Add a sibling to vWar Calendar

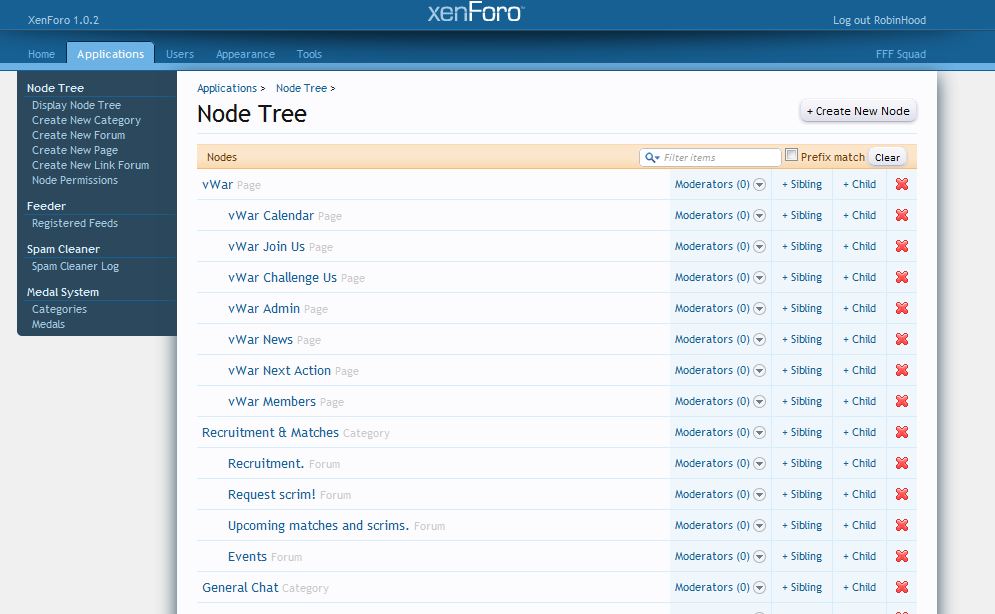coord(802,215)
